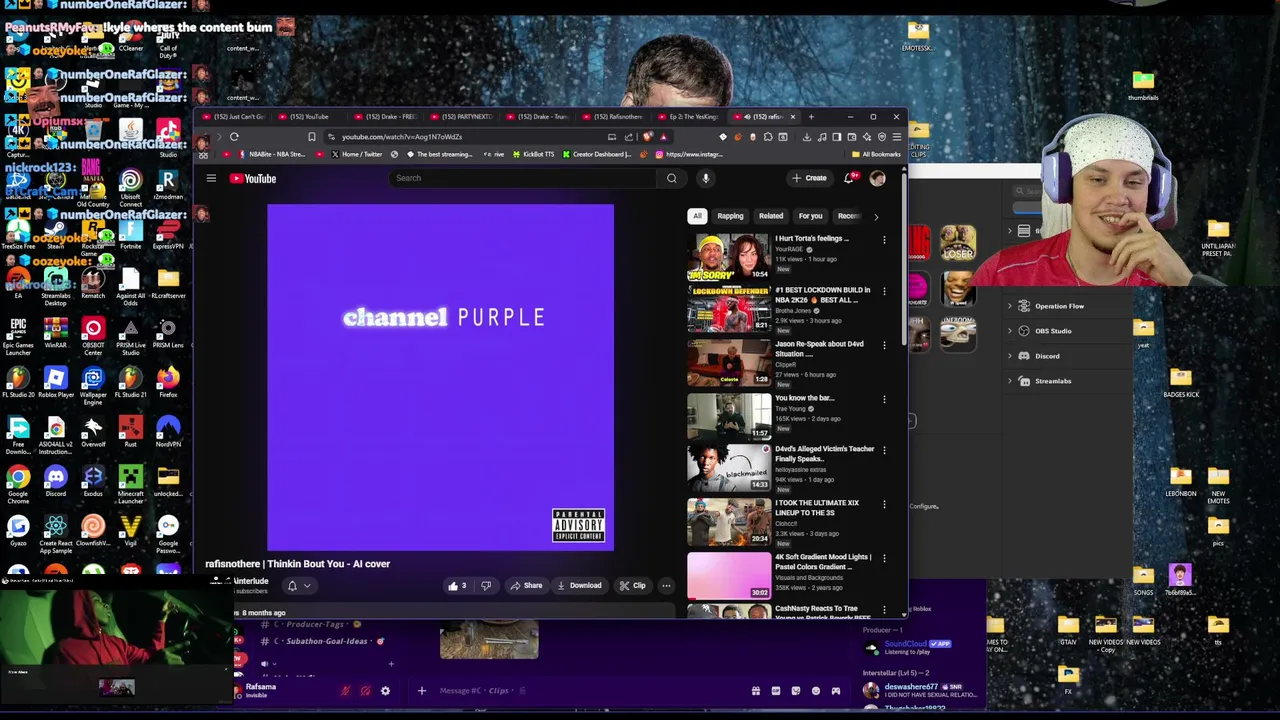1280x720 pixels.
Task: Open Wallpaper Engine desktop icon
Action: tap(93, 385)
